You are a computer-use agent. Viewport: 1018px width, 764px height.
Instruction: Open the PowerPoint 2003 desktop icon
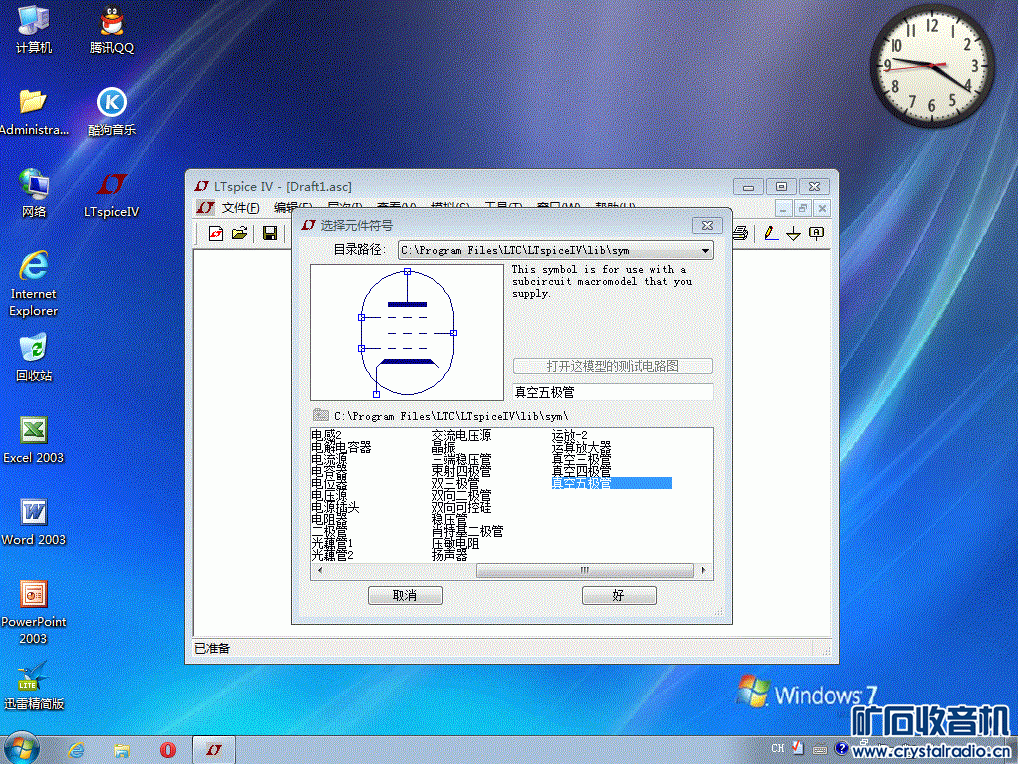tap(34, 611)
